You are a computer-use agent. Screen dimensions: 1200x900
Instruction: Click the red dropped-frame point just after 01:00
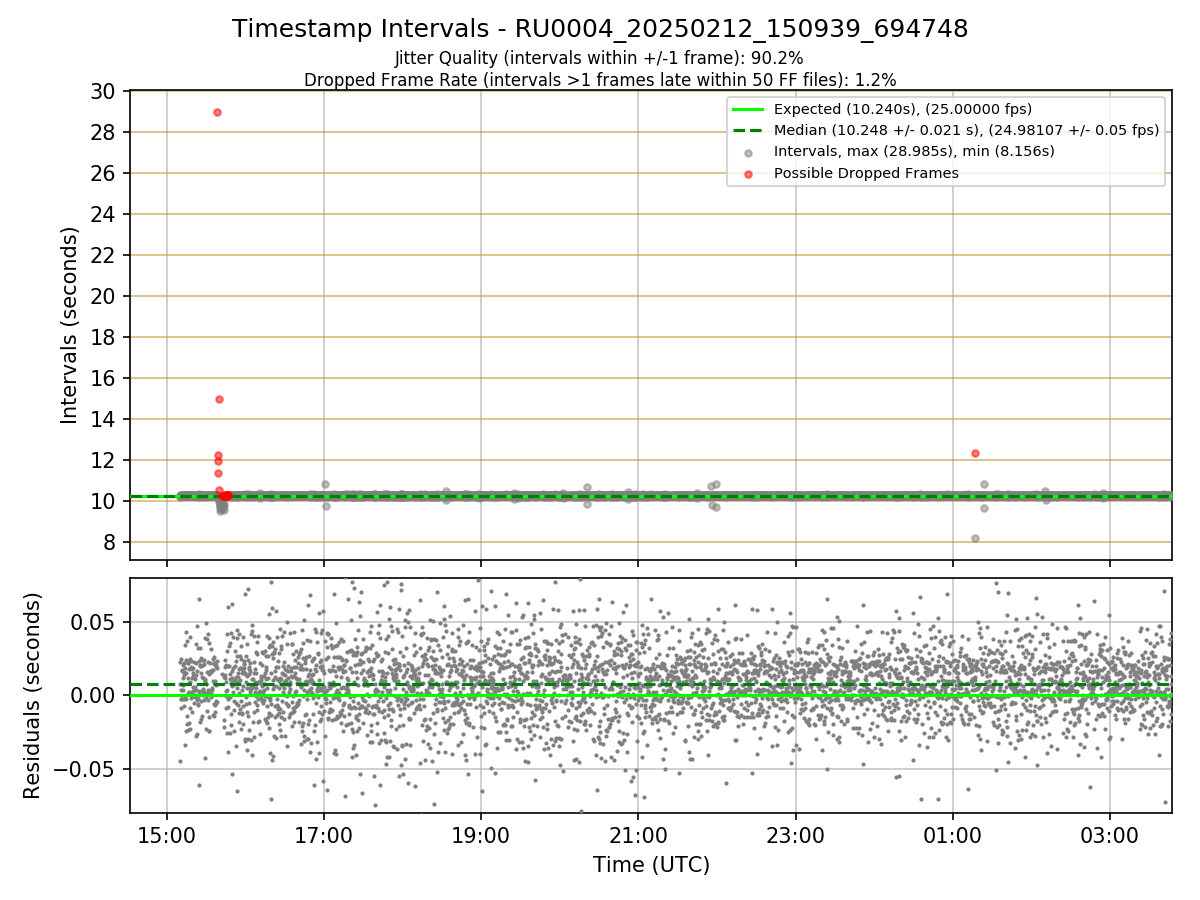click(x=975, y=453)
